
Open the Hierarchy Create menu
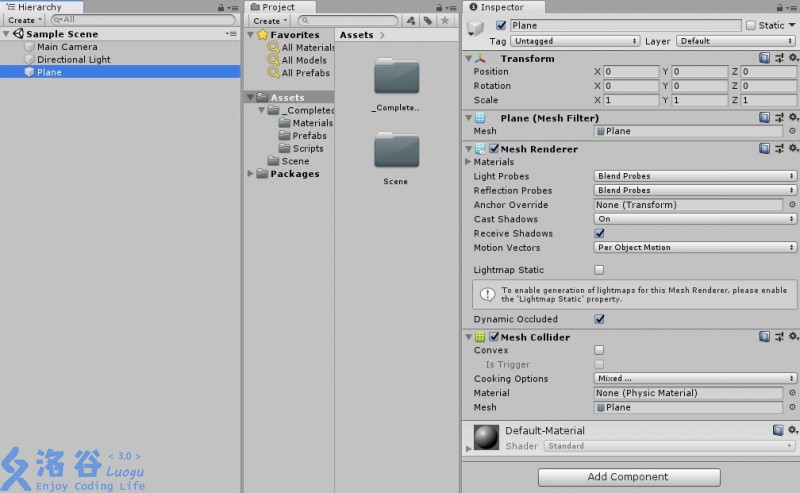(24, 20)
